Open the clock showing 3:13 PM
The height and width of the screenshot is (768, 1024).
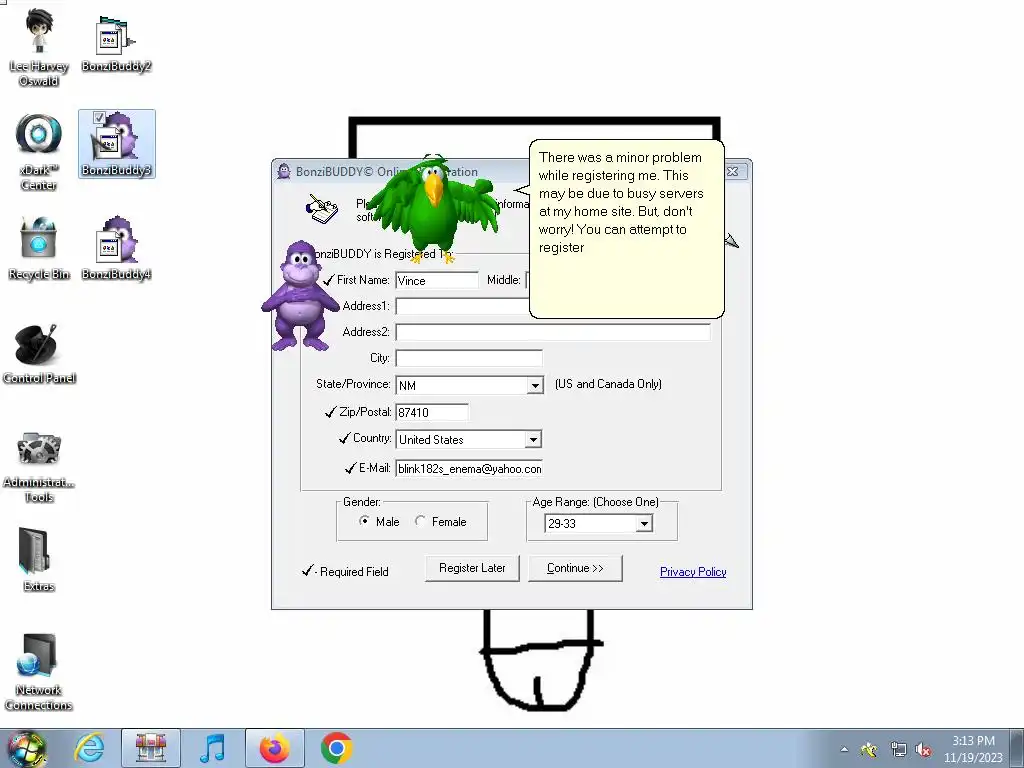973,748
